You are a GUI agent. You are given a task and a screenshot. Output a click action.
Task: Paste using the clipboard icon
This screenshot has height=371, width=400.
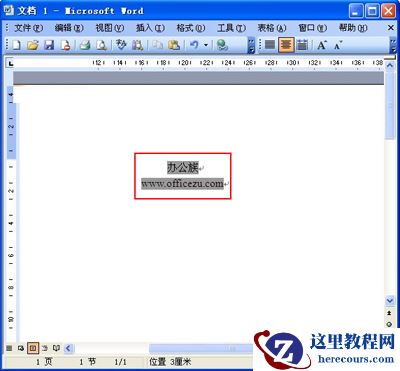(174, 45)
